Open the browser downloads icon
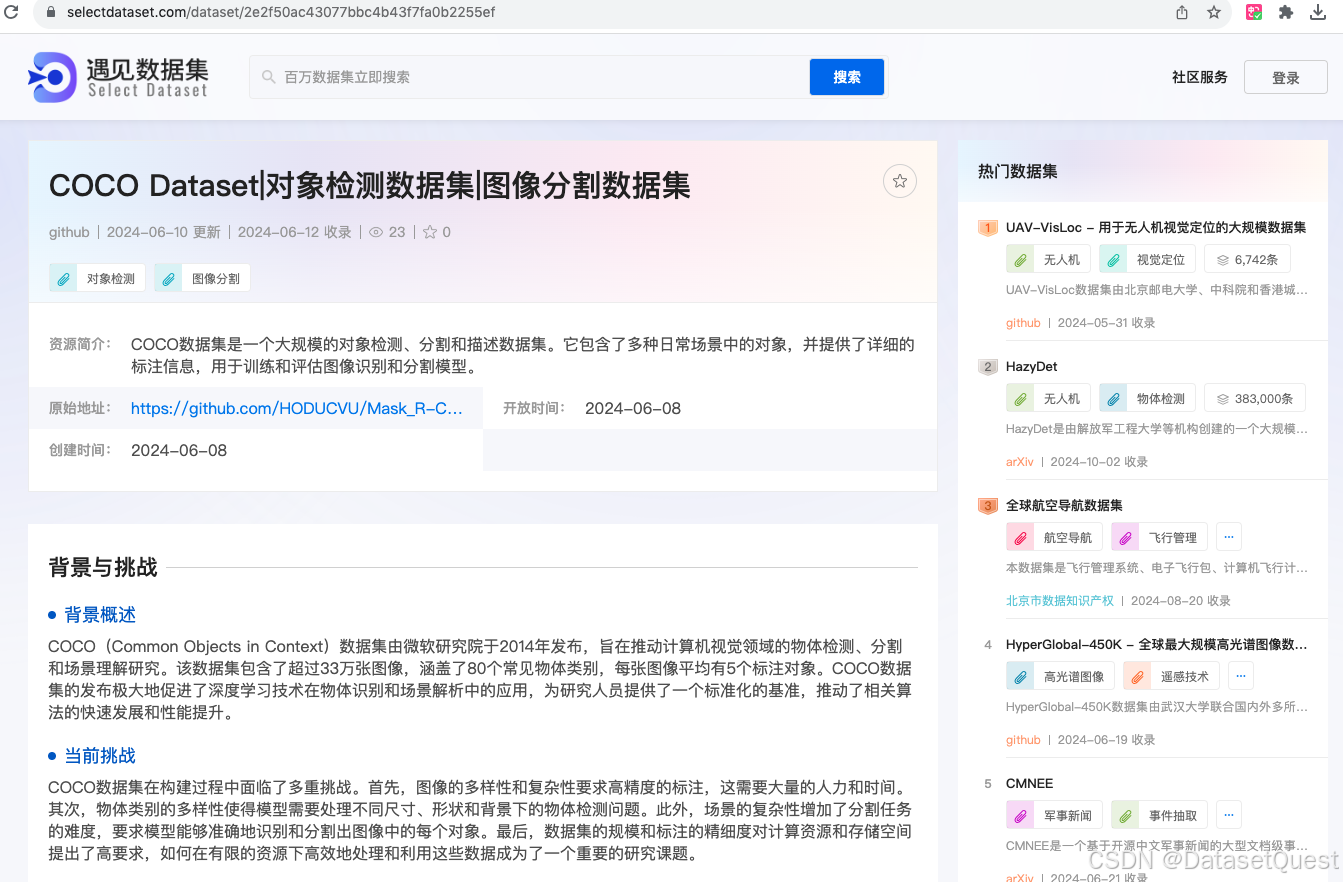Screen dimensions: 1343x882 (1318, 12)
